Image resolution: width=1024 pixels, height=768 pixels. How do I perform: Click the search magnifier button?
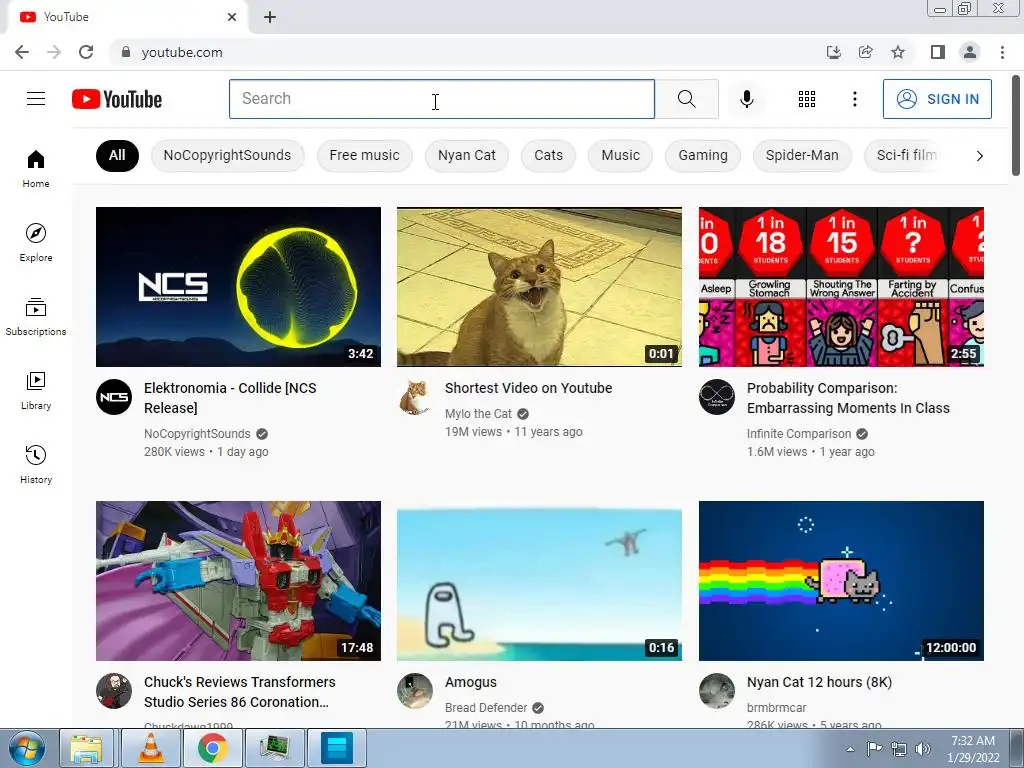pyautogui.click(x=686, y=99)
